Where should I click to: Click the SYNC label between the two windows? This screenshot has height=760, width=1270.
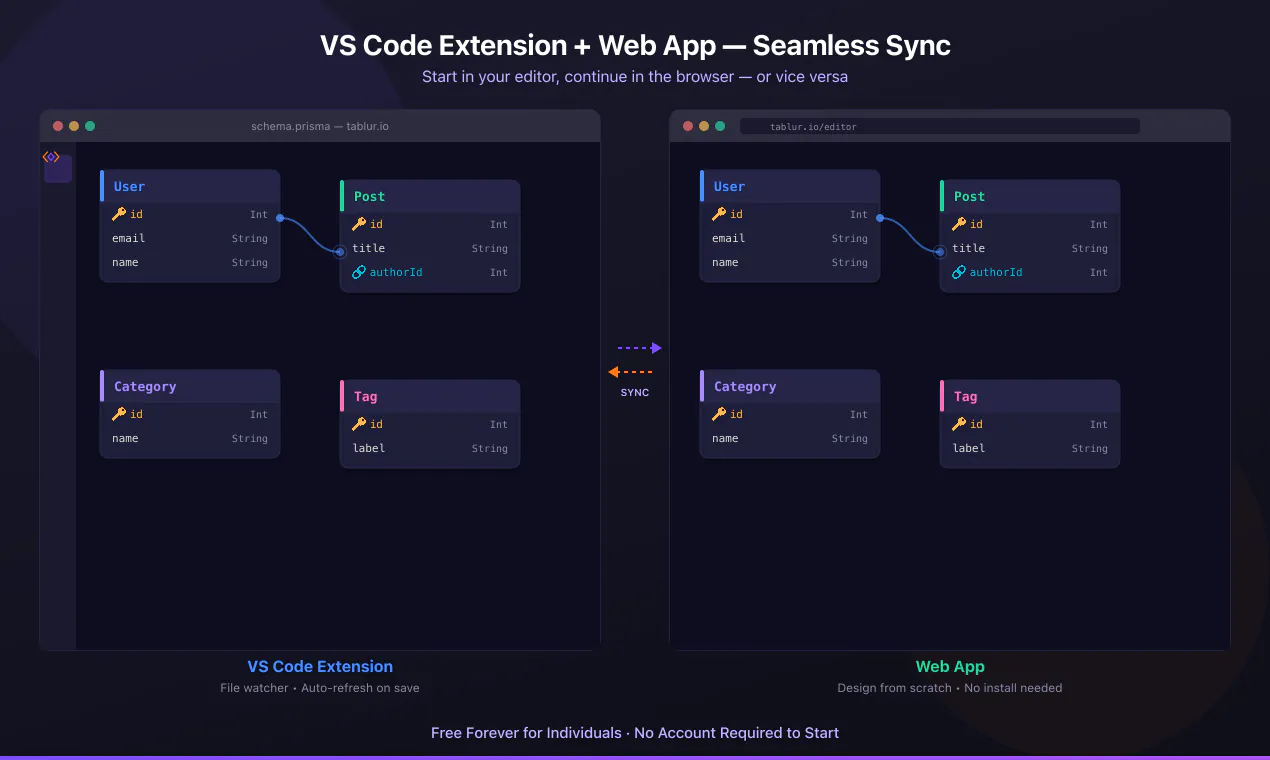tap(635, 393)
